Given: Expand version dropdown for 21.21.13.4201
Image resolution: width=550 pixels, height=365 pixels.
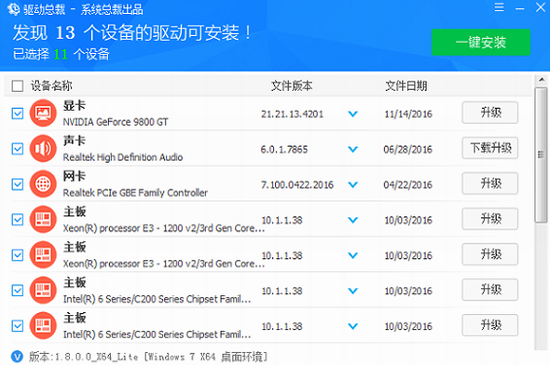Looking at the screenshot, I should (x=353, y=114).
